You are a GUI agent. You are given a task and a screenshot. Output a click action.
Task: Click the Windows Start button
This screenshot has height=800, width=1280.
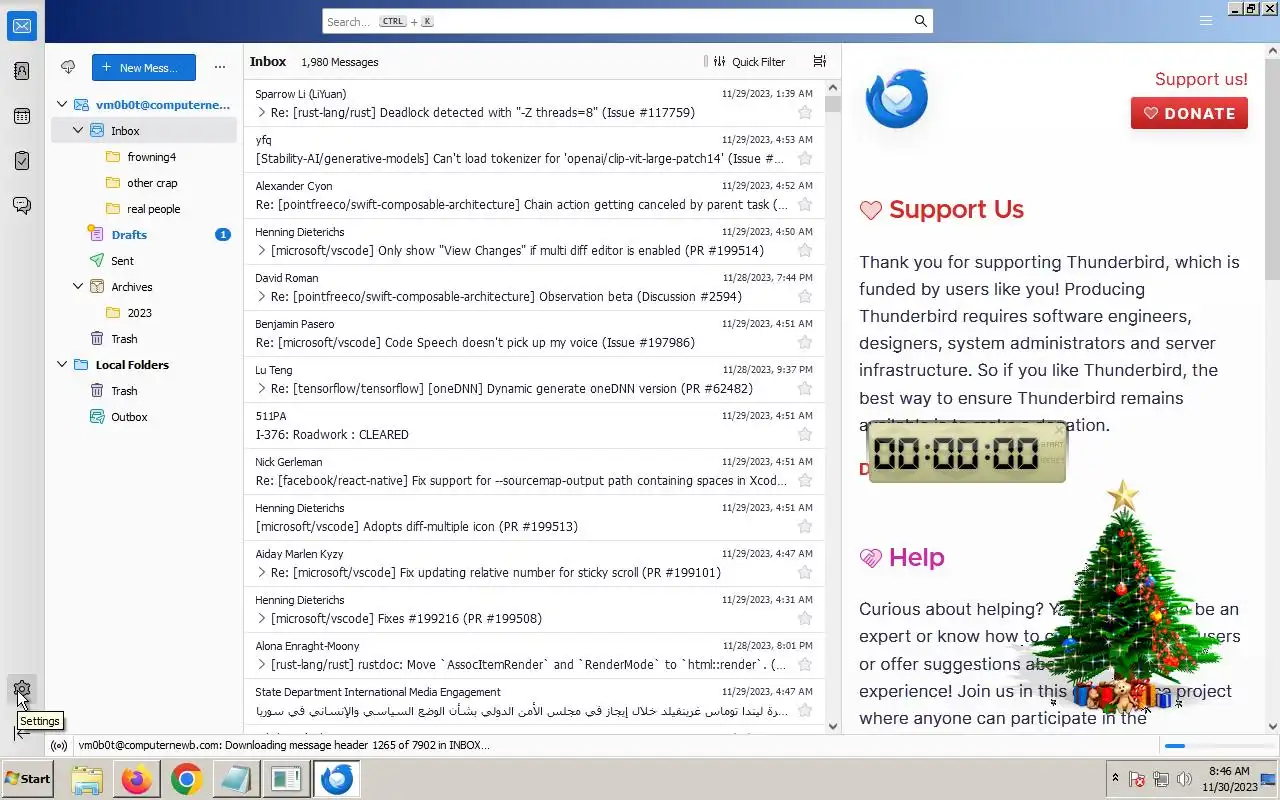click(x=27, y=778)
